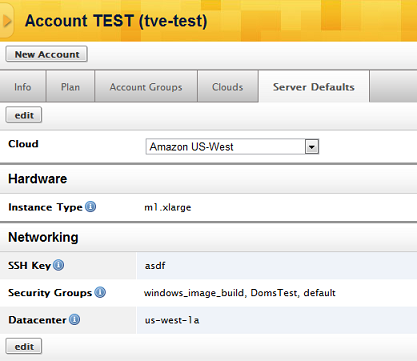The image size is (417, 361).
Task: Open the Cloud dropdown showing Amazon US-West
Action: 232,147
